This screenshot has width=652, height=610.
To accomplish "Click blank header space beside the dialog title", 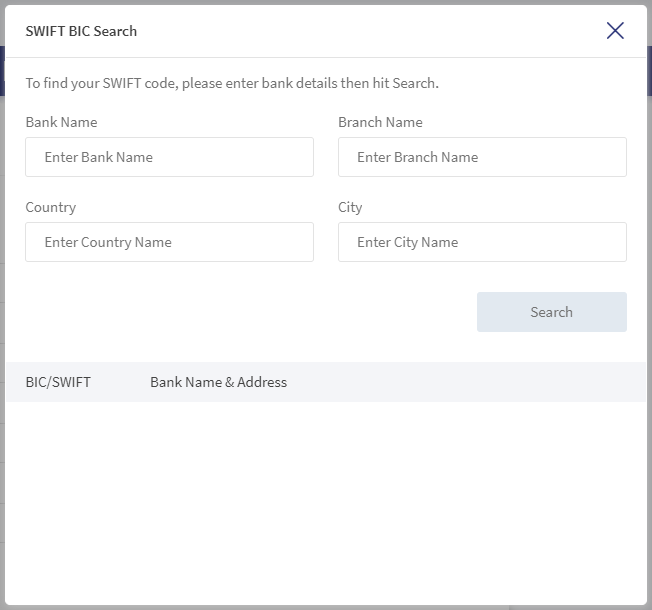I will pos(370,31).
